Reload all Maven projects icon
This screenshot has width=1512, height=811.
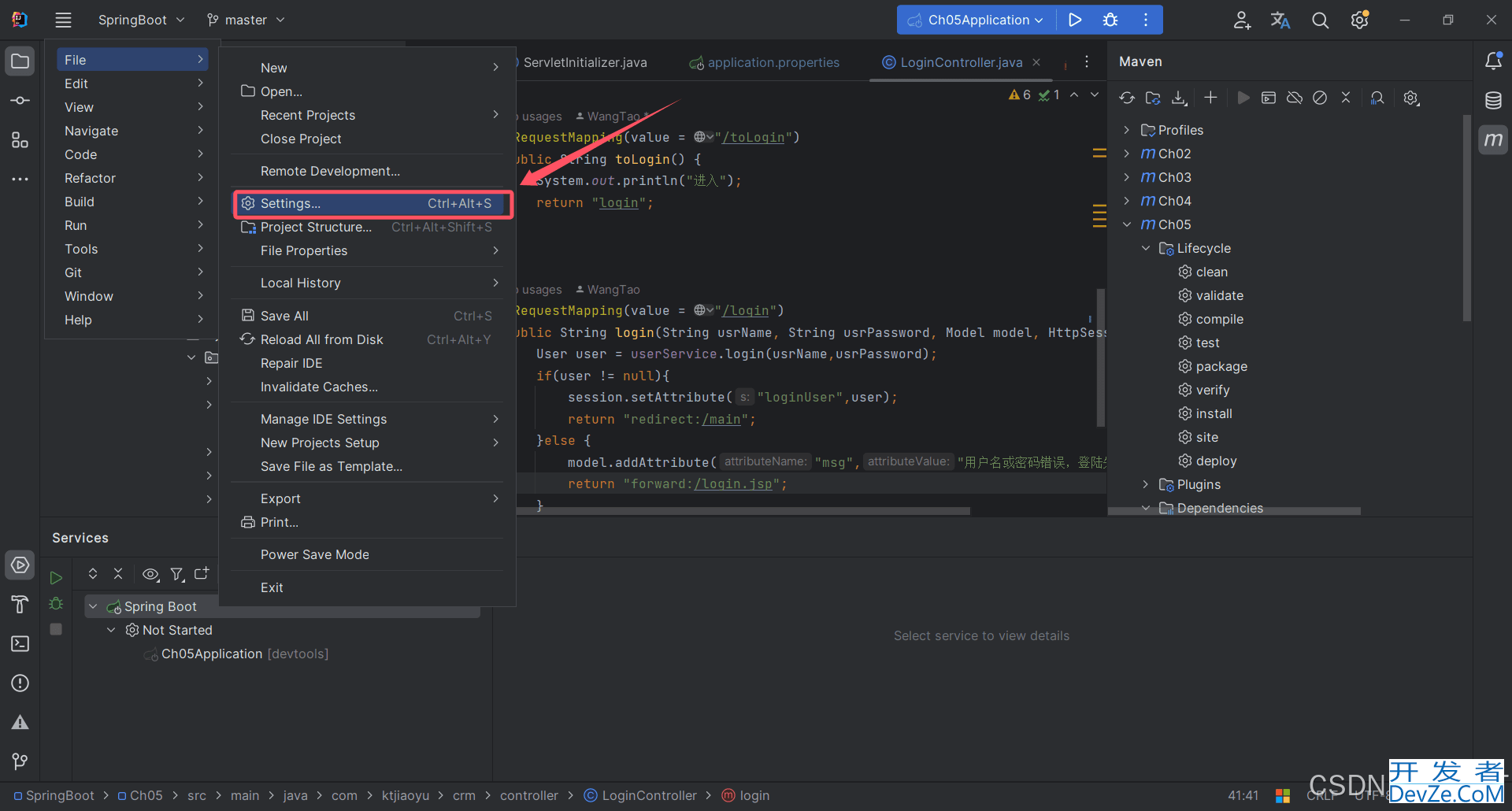(x=1127, y=98)
